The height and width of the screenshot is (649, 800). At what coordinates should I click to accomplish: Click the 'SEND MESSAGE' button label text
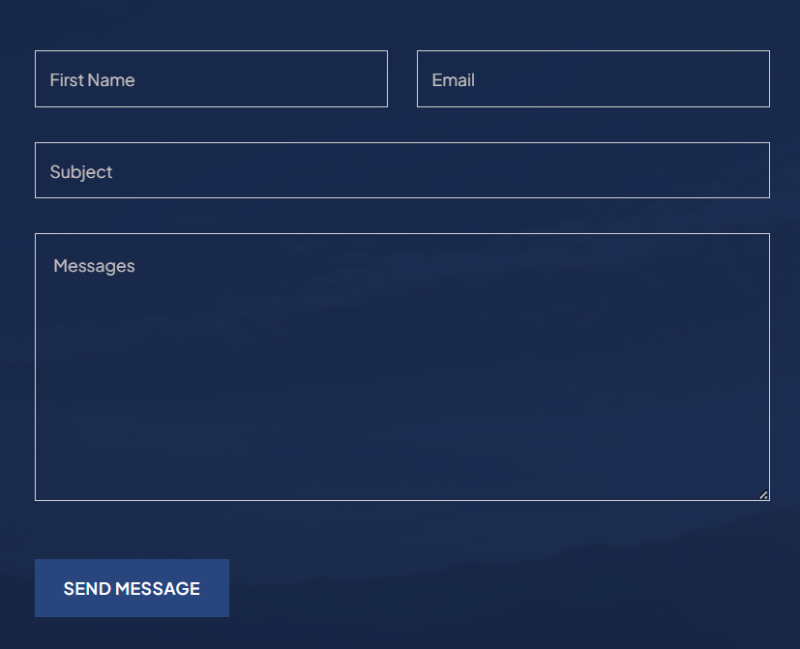click(132, 589)
